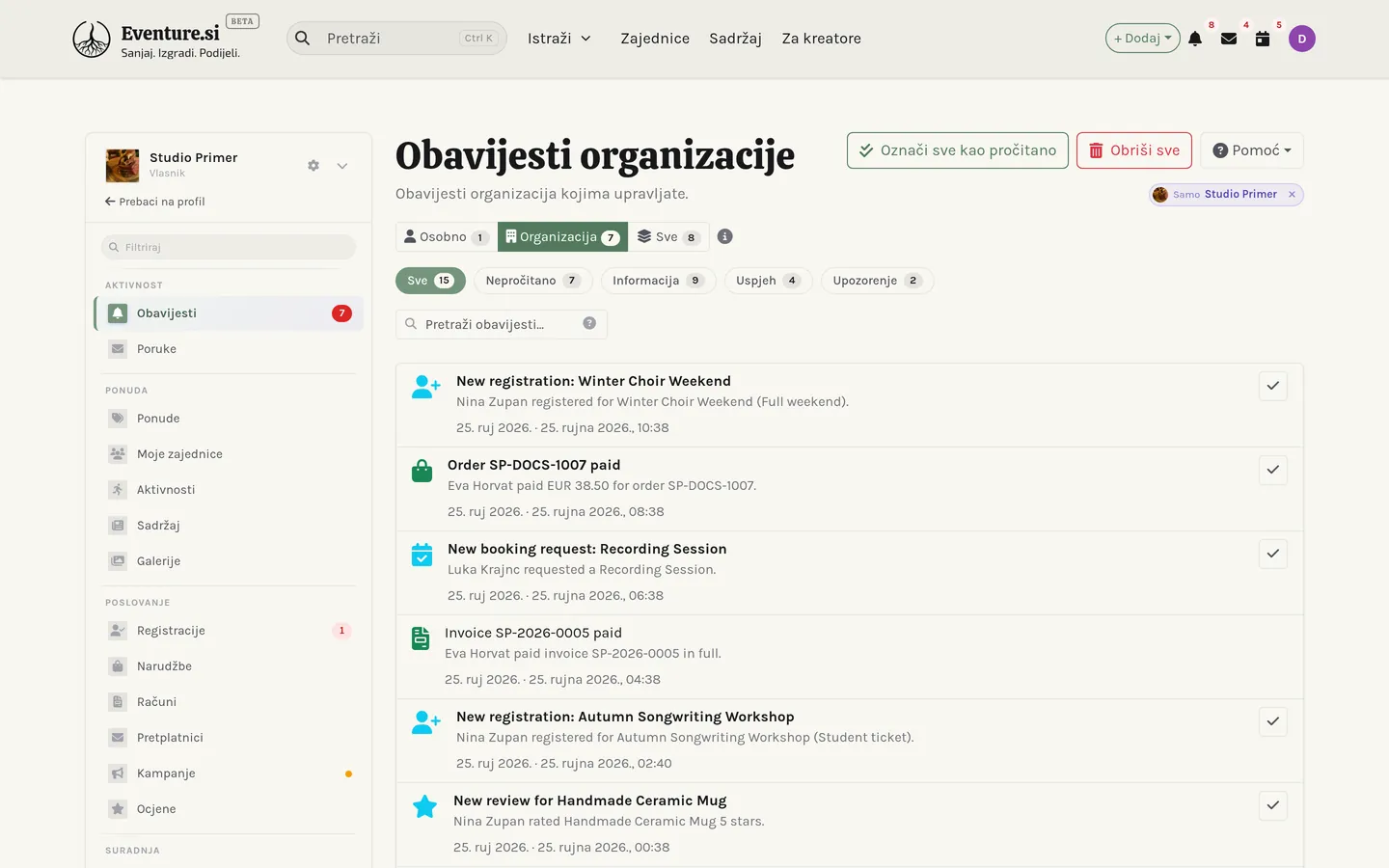This screenshot has width=1389, height=868.
Task: Click the help icon in notification search
Action: [x=589, y=323]
